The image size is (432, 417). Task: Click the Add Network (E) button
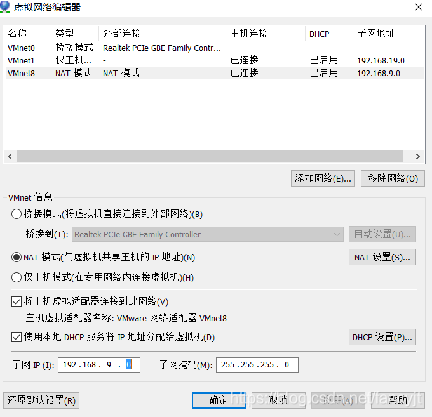(x=323, y=179)
